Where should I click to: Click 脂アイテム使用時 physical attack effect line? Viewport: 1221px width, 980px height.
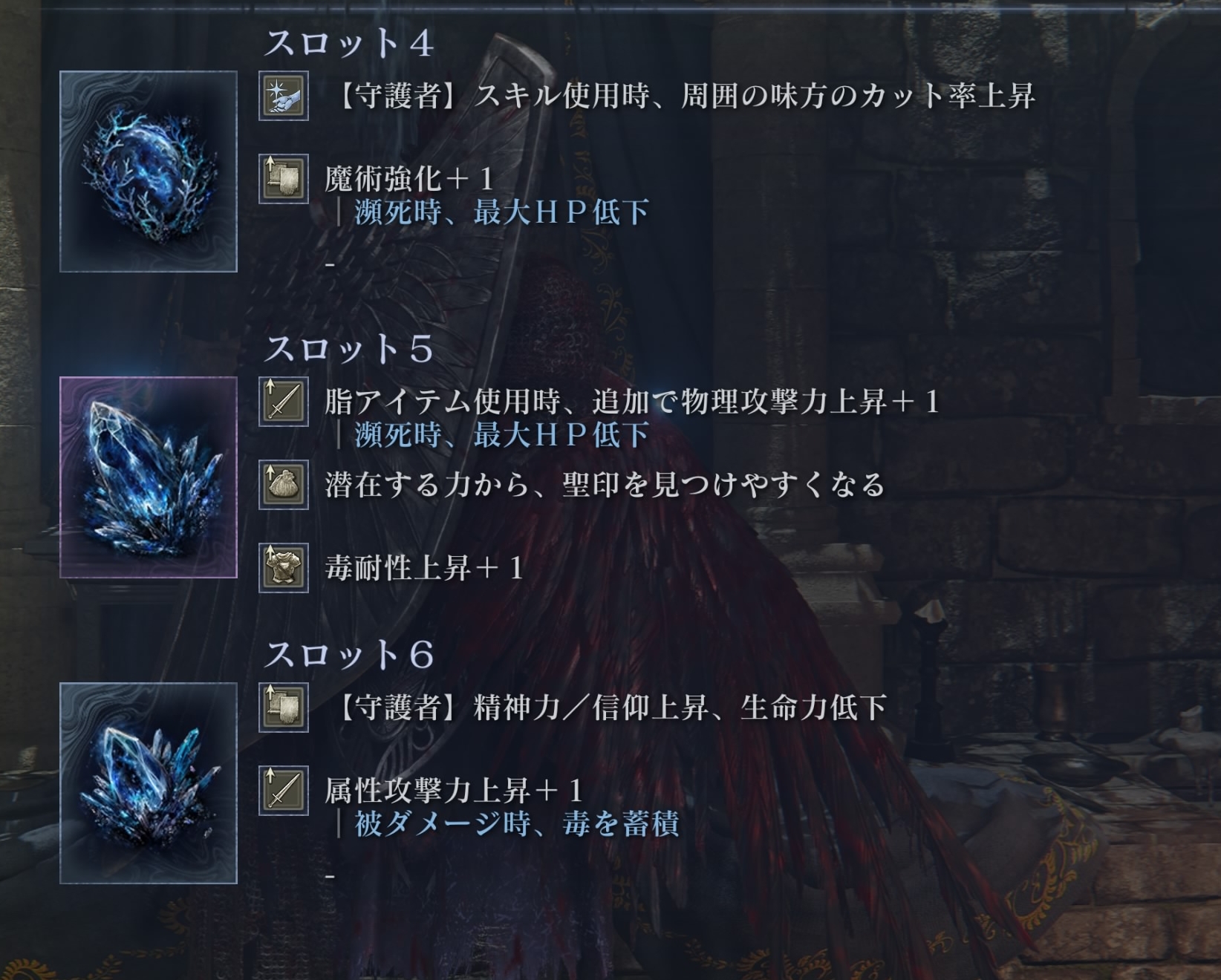click(x=632, y=402)
